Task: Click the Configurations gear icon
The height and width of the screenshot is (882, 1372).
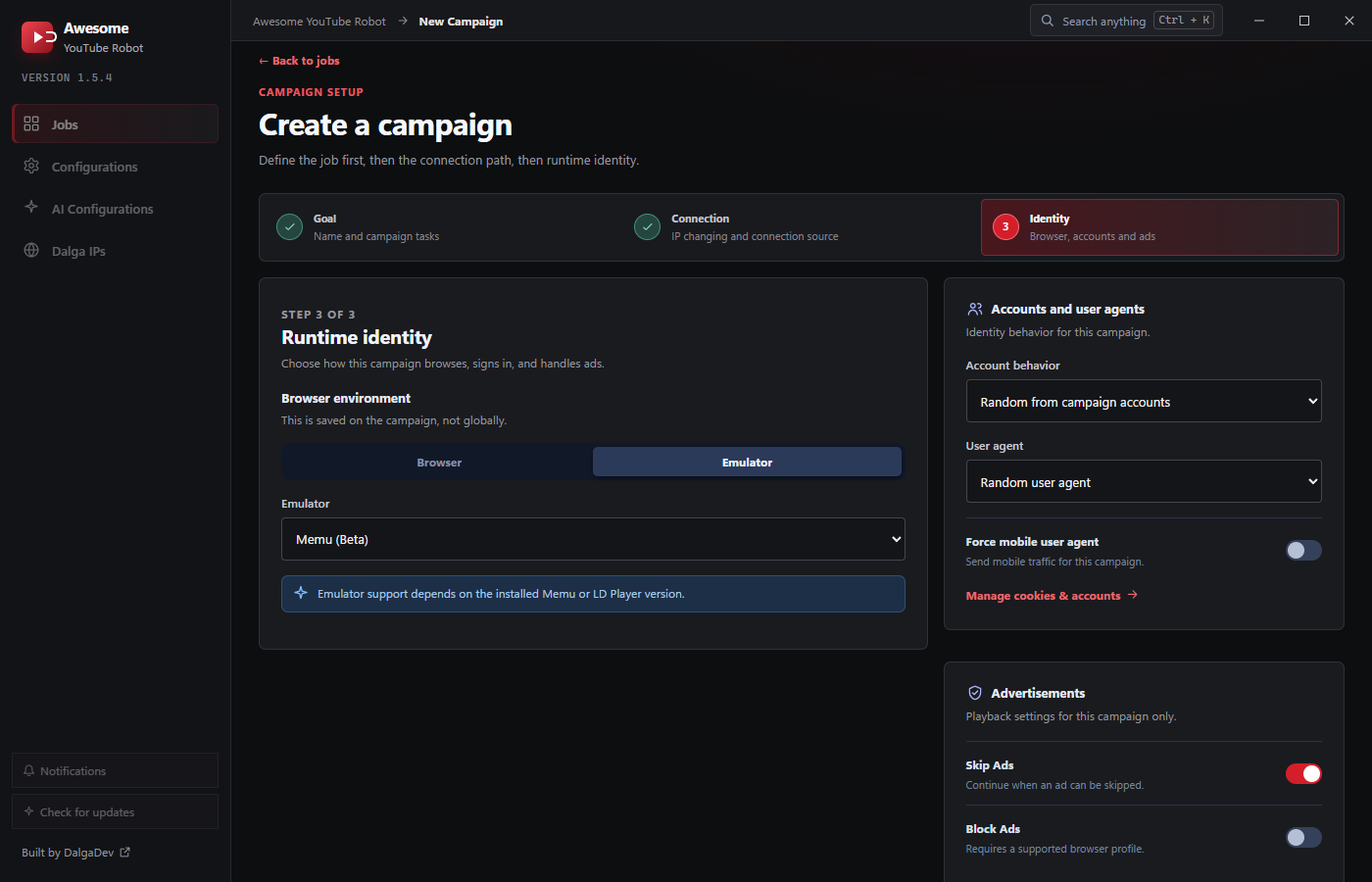Action: pyautogui.click(x=31, y=166)
